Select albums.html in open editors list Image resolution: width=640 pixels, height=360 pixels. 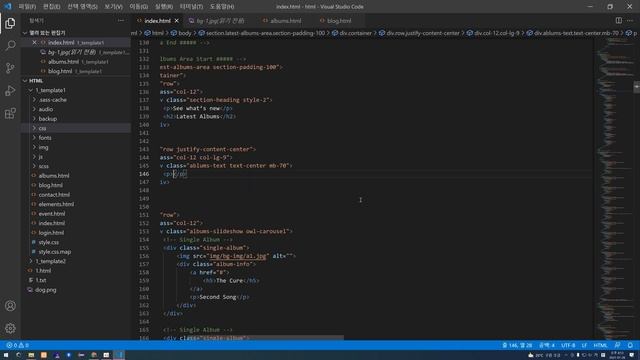click(x=63, y=62)
